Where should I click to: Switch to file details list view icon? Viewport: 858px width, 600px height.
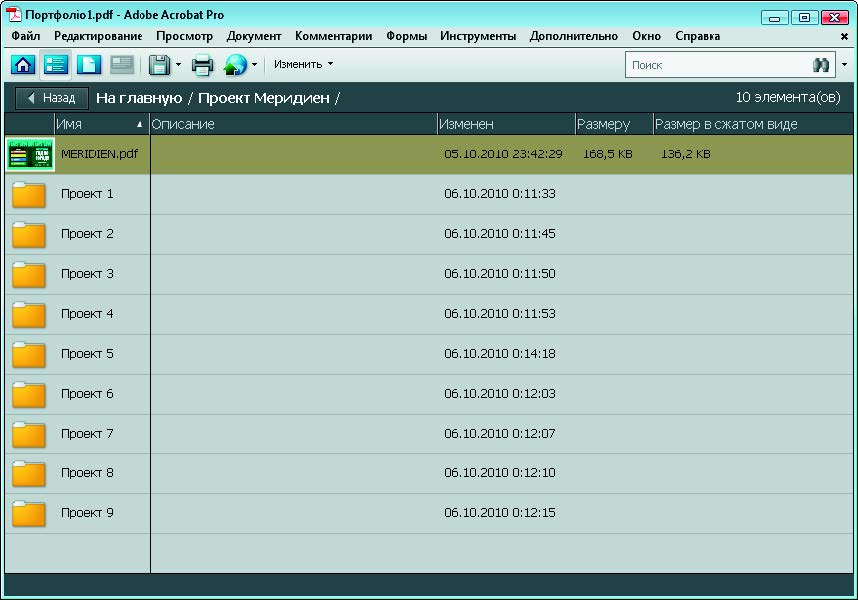click(56, 65)
